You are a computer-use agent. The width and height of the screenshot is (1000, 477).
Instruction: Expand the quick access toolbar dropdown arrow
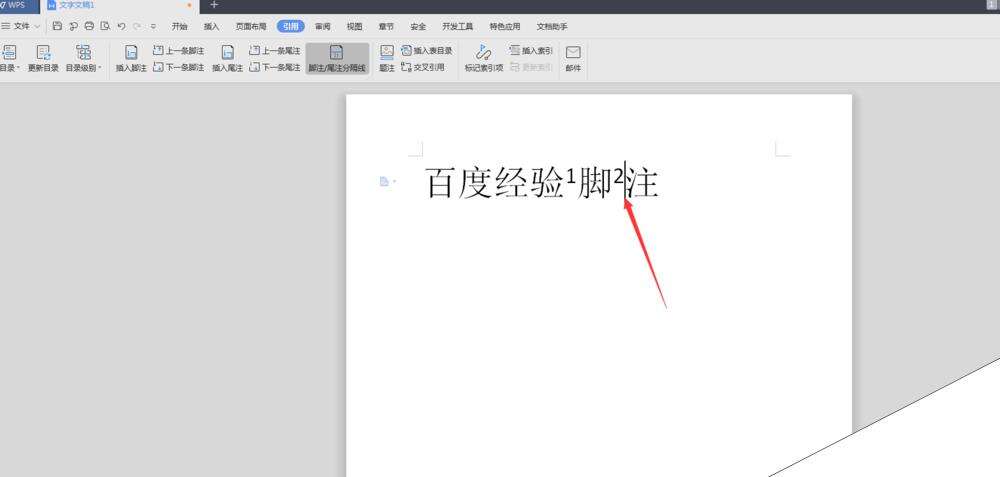point(153,27)
